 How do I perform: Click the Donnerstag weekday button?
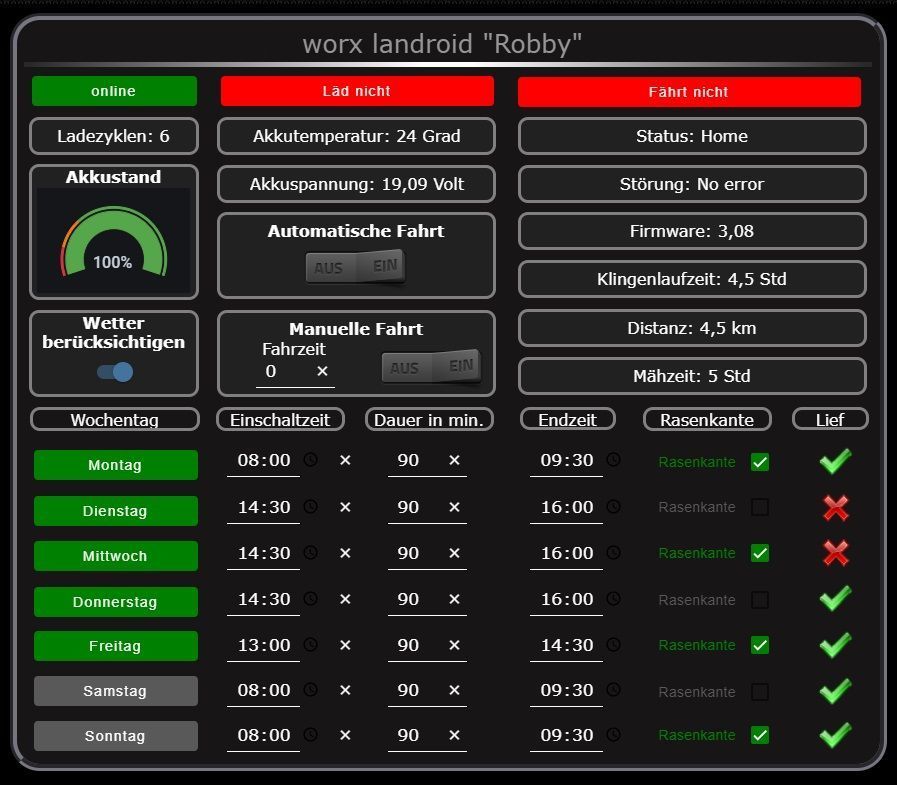click(x=116, y=601)
